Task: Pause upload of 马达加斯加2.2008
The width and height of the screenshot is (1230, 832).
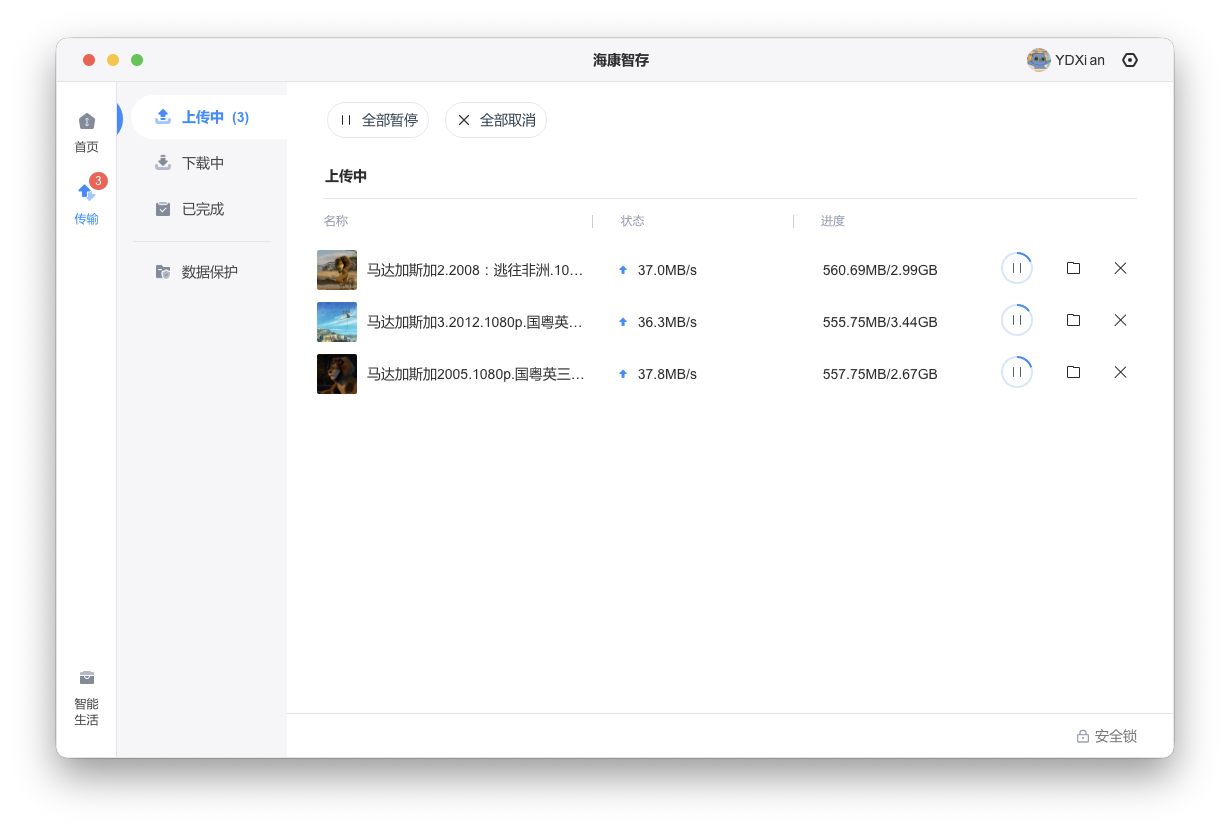Action: (1017, 268)
